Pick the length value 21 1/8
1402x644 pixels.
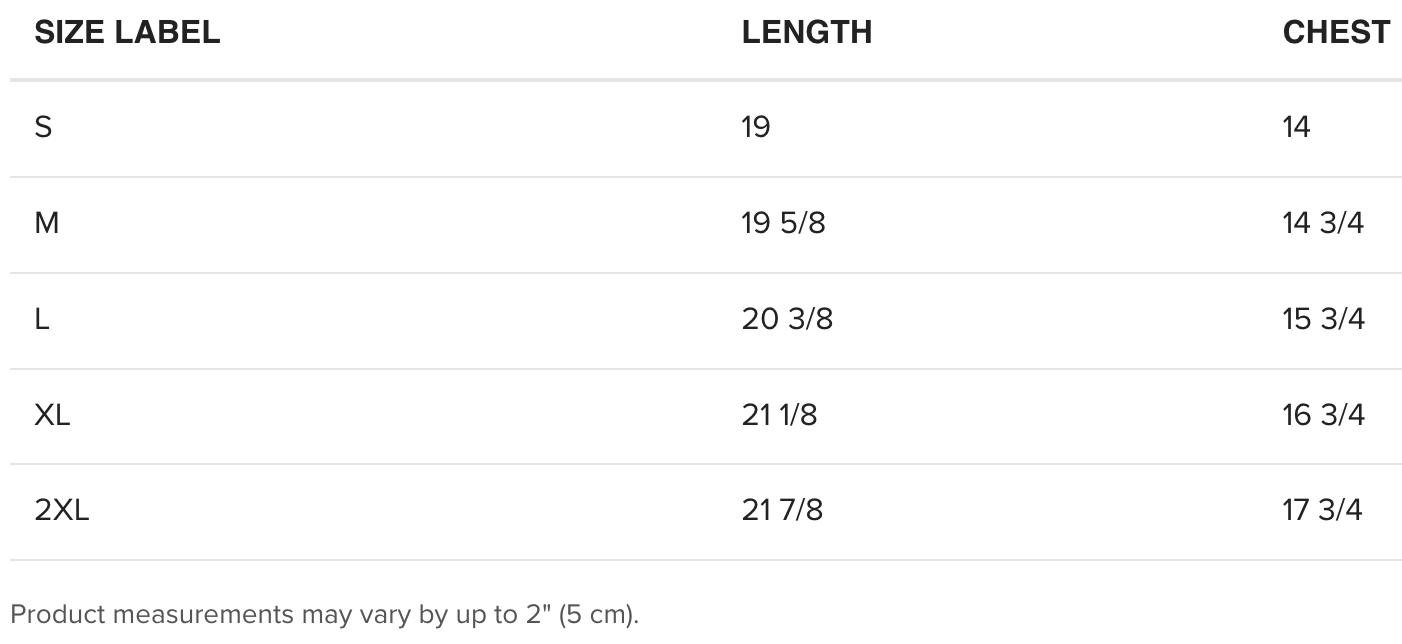tap(779, 415)
